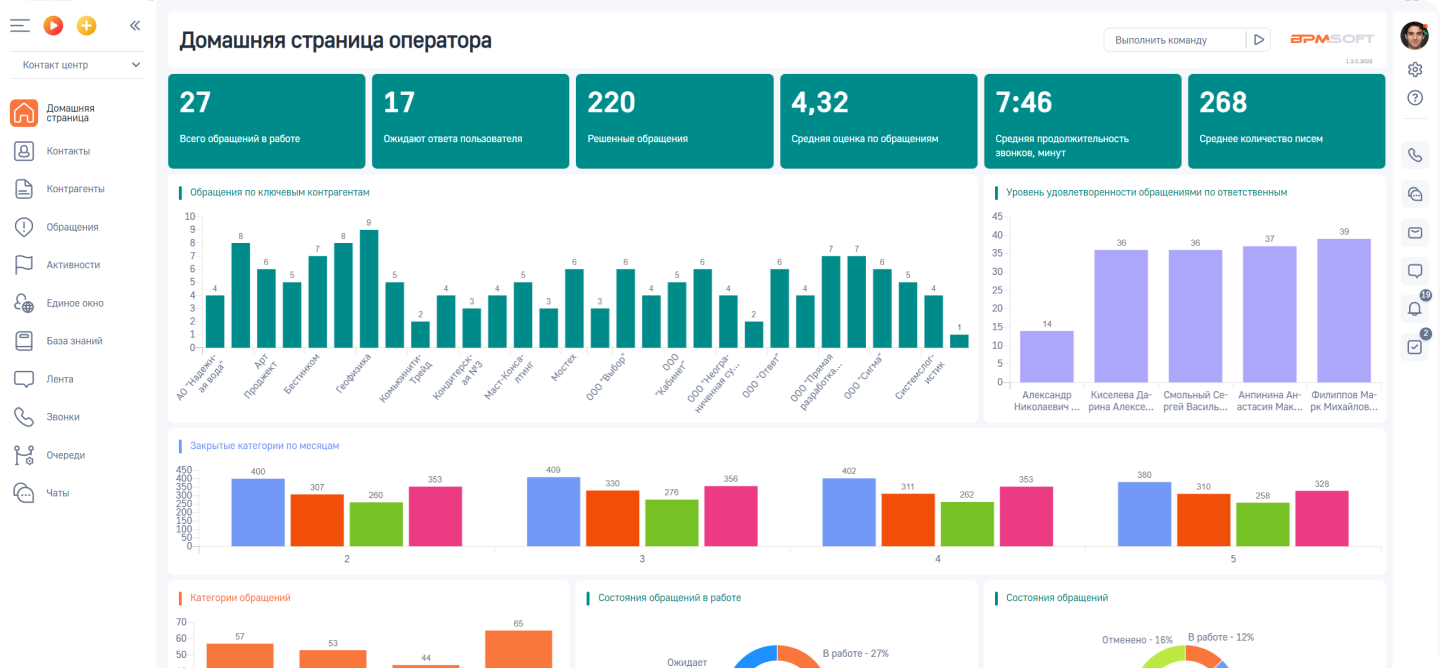This screenshot has width=1440, height=668.
Task: Click the Обращения по ключевым контрагентам title
Action: 280,191
